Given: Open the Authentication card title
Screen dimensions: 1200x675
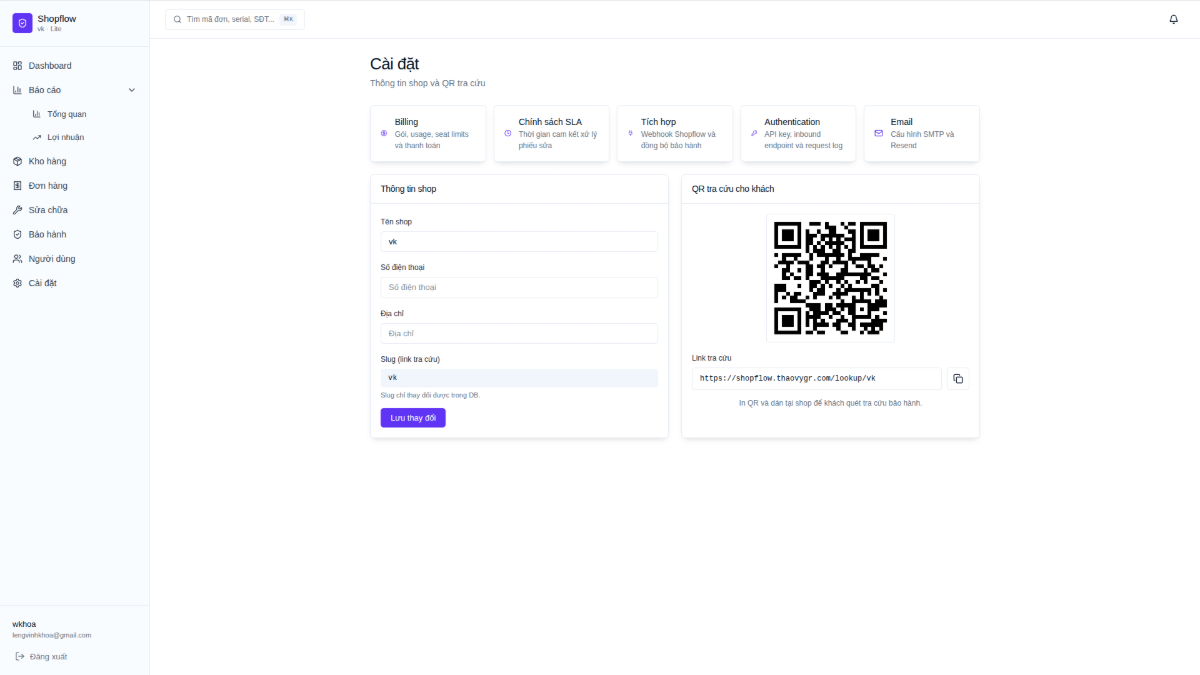Looking at the screenshot, I should click(x=792, y=122).
